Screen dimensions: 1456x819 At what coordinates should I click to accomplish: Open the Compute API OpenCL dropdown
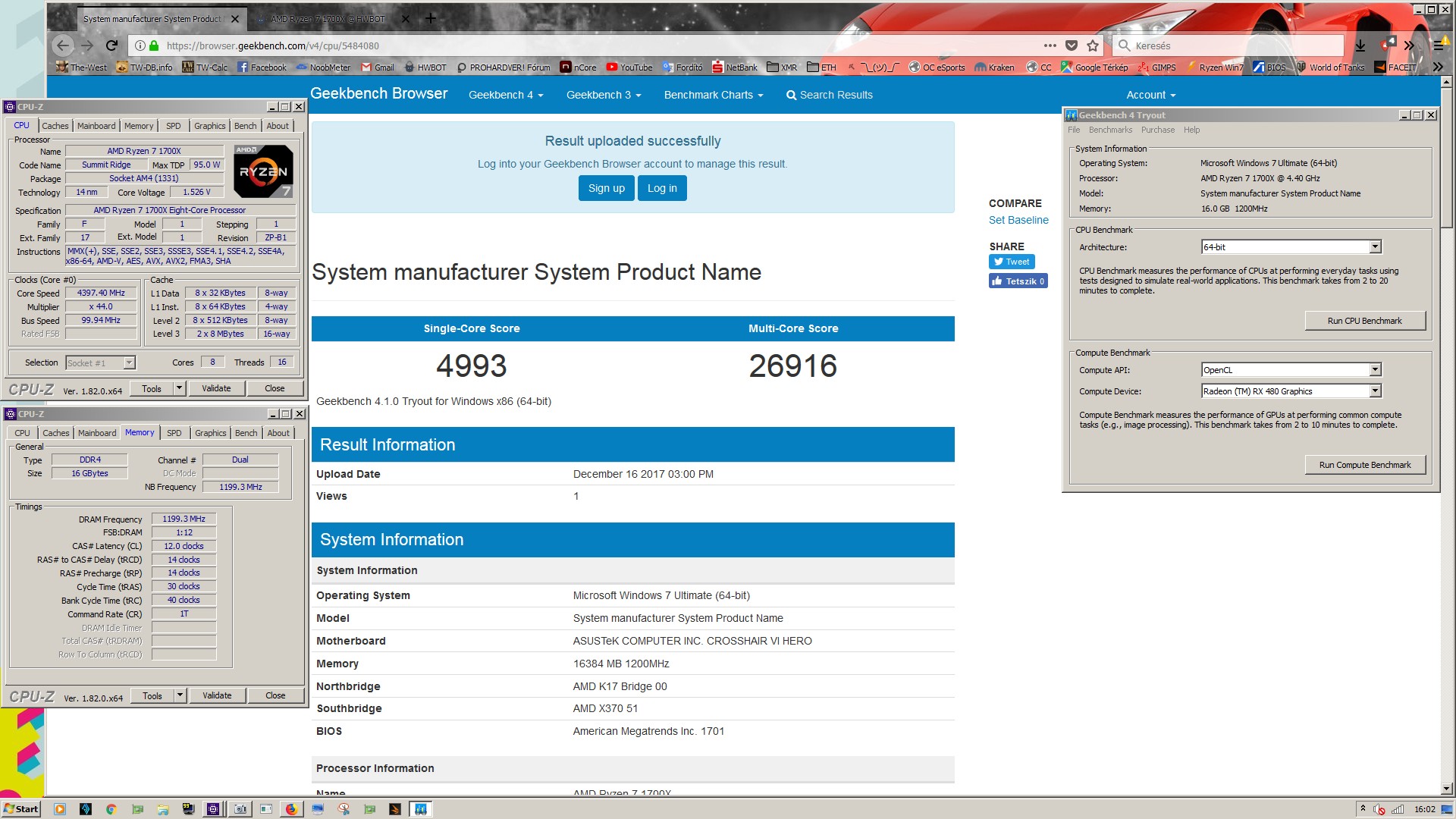pyautogui.click(x=1375, y=370)
